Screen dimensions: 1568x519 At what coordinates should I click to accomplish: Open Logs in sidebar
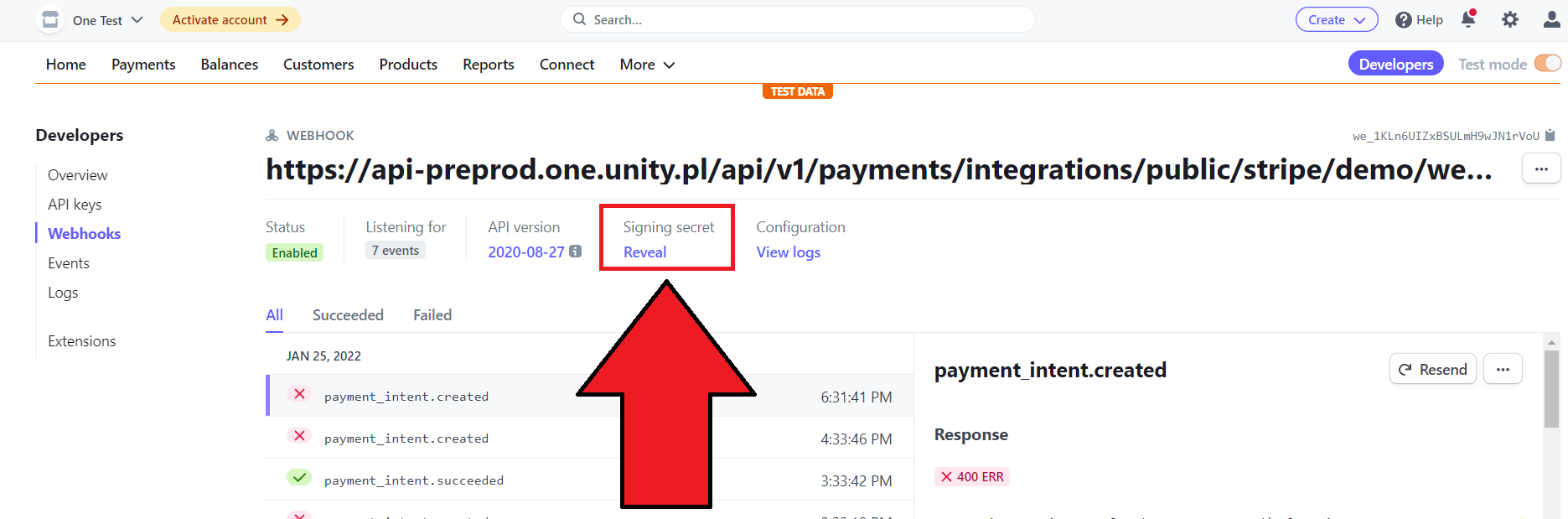point(63,293)
